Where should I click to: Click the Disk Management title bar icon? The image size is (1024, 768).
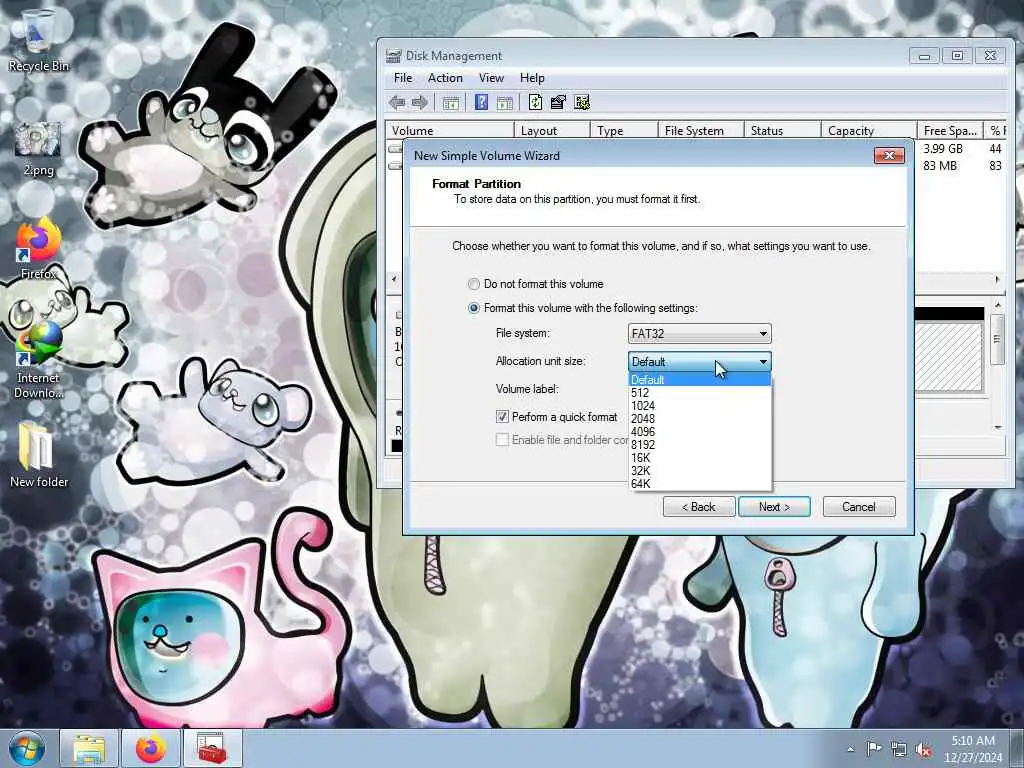click(392, 56)
